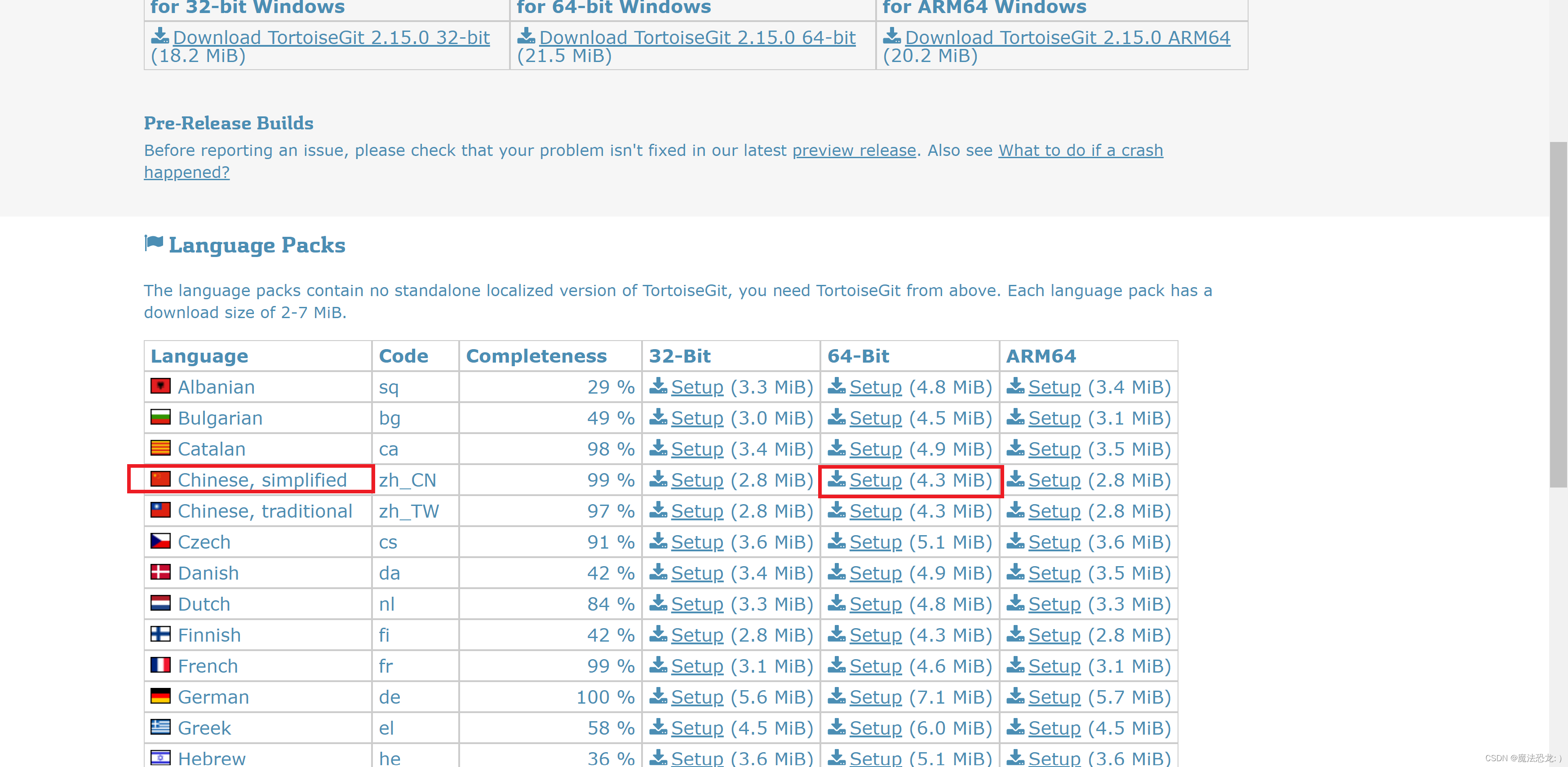The image size is (1568, 767).
Task: Click the Danish flag icon
Action: click(161, 572)
